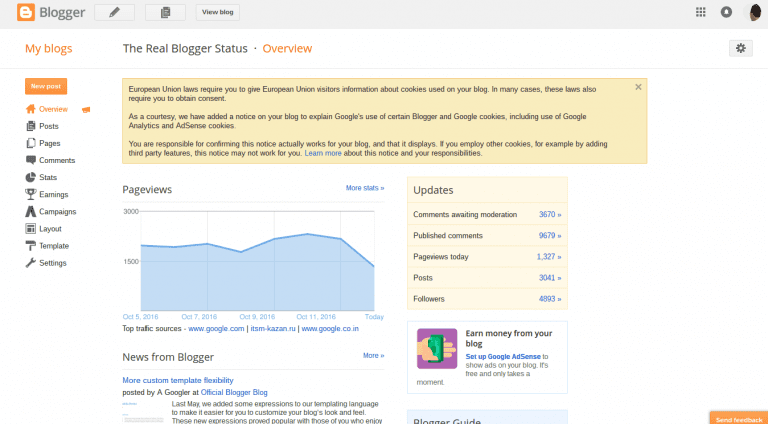
Task: Open More stats link
Action: click(364, 188)
